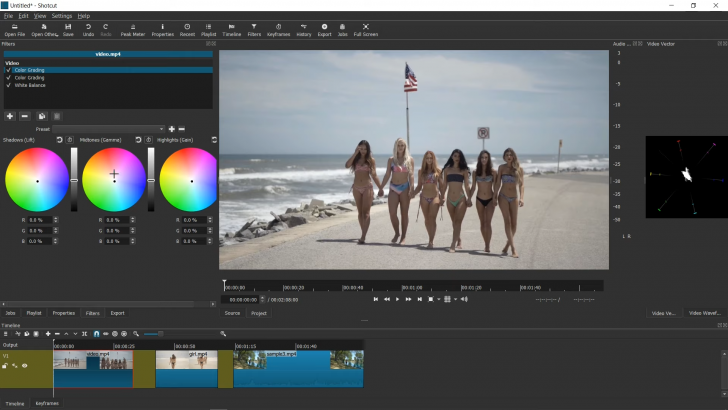The width and height of the screenshot is (728, 410).
Task: Switch to the Keyframes bottom tab
Action: [x=47, y=403]
